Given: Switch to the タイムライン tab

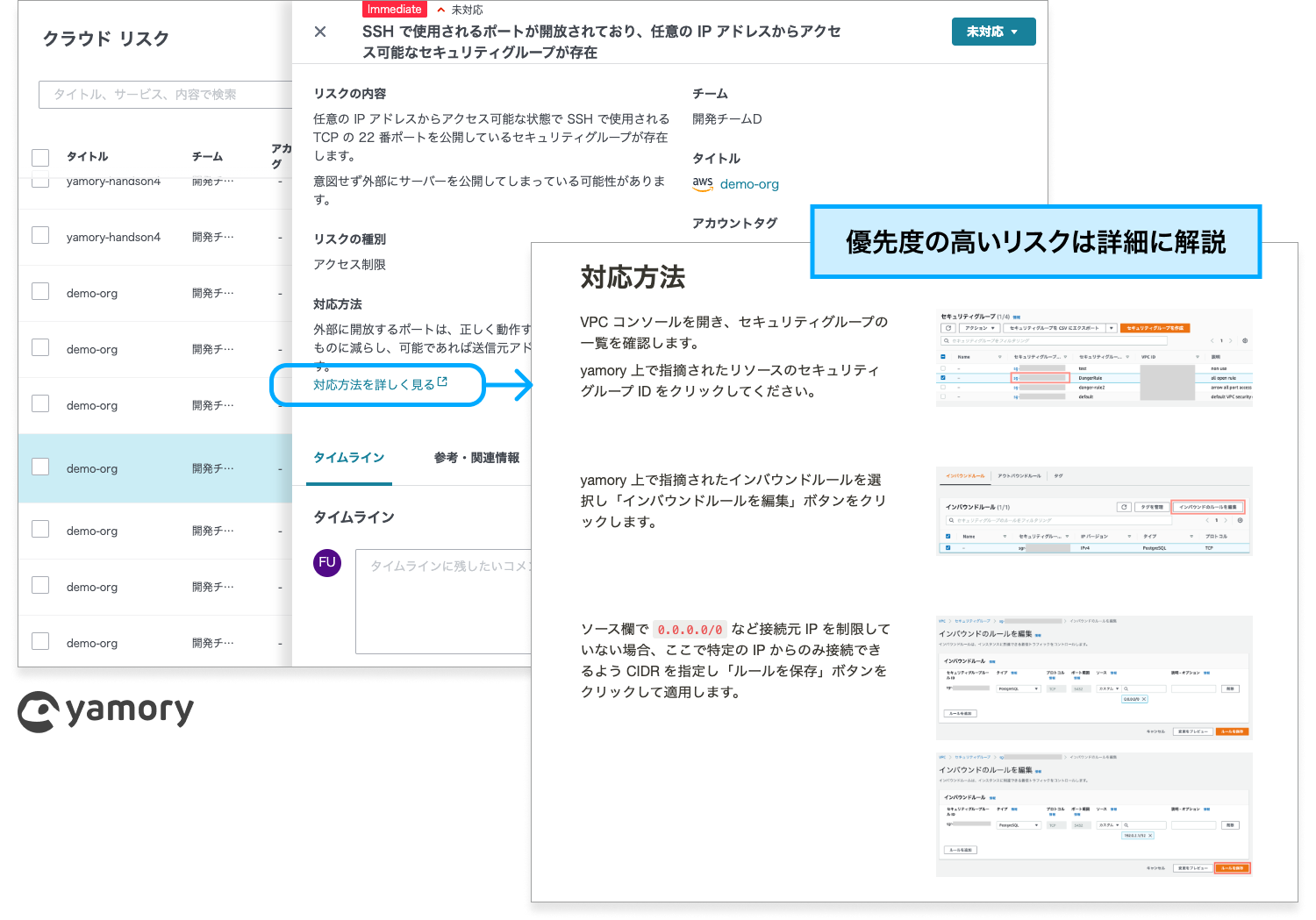Looking at the screenshot, I should pyautogui.click(x=349, y=457).
